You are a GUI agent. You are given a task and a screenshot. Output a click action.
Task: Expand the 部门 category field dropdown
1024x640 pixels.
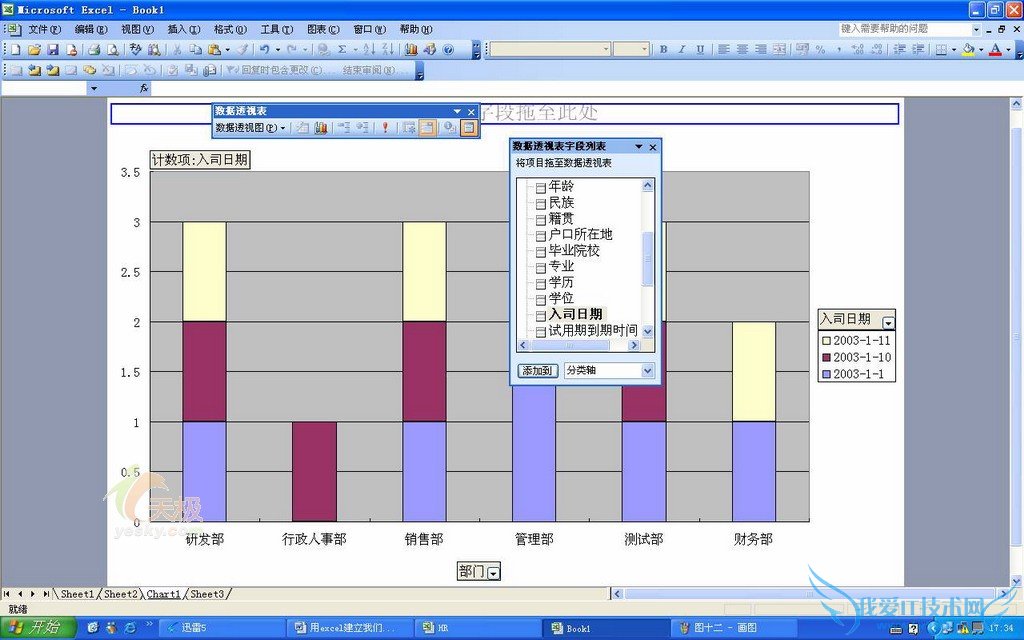(x=494, y=572)
